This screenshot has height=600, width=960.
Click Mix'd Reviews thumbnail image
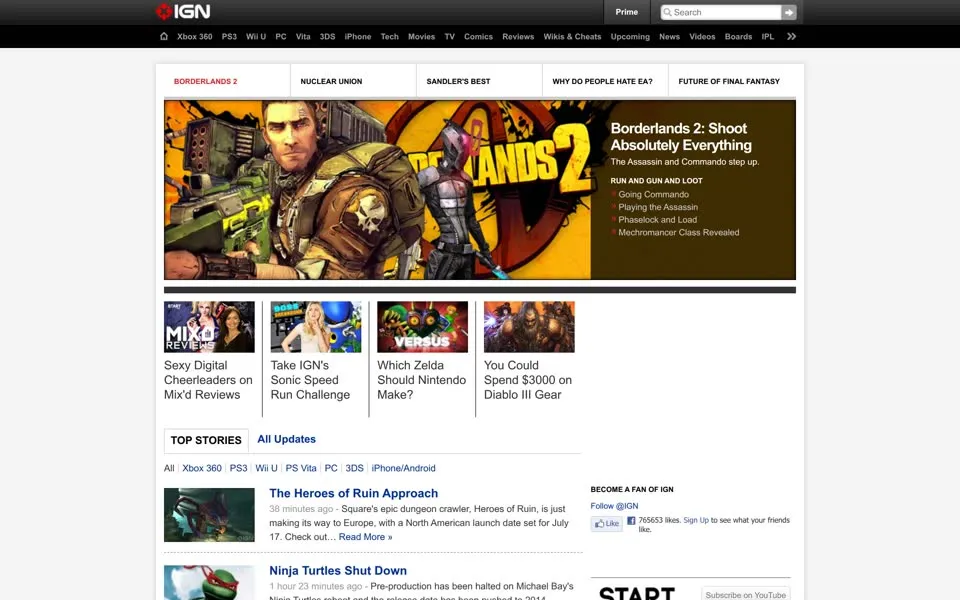(209, 326)
